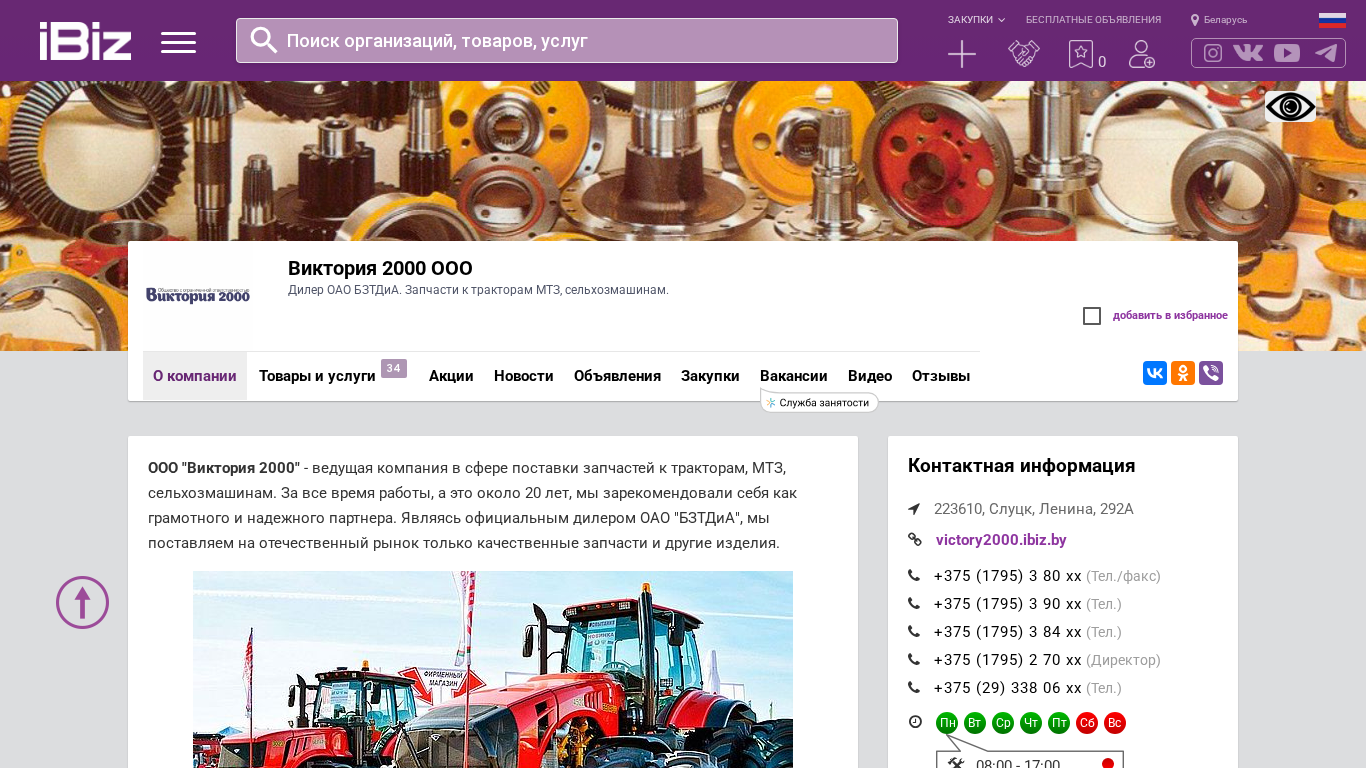Screen dimensions: 1366x768
Task: Click the 'Служба занятости' badge
Action: [820, 402]
